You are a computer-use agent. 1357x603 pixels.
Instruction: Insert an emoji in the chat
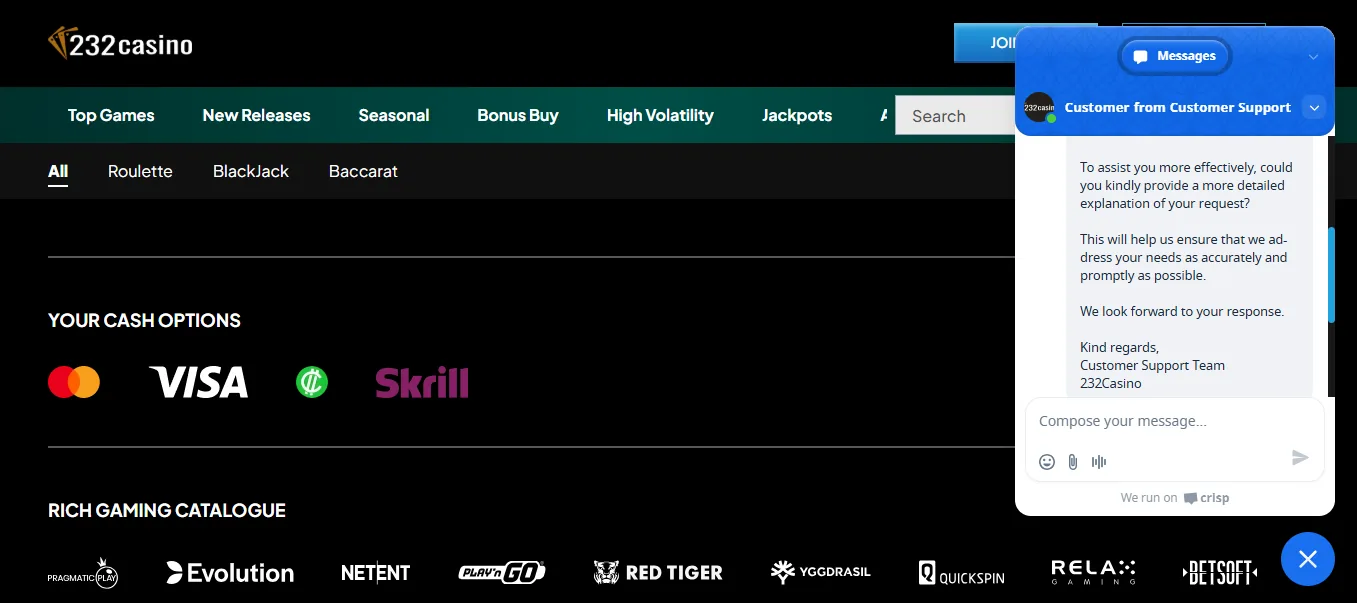coord(1047,461)
